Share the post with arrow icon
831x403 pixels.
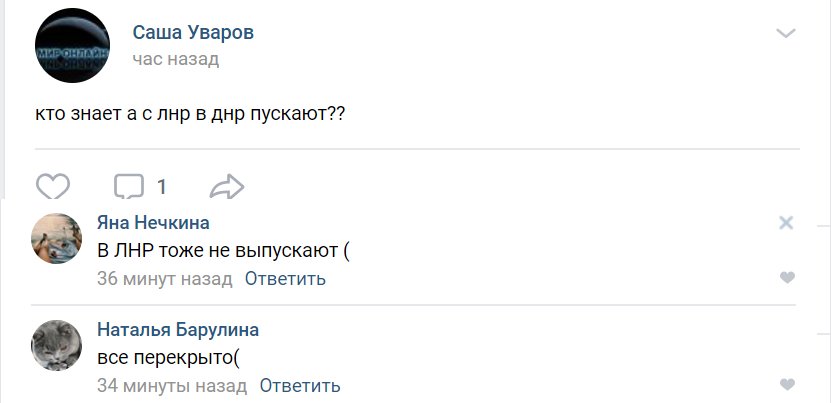coord(227,187)
